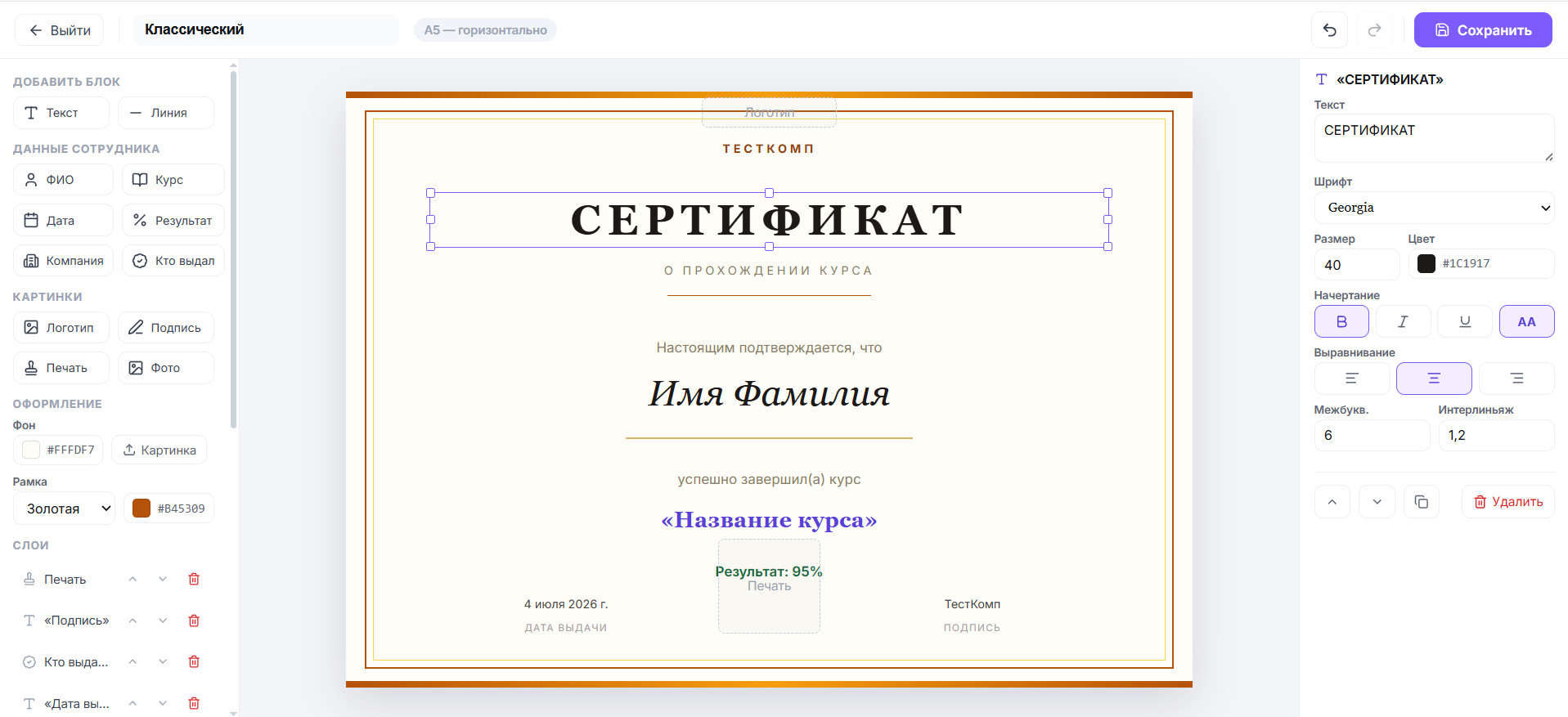Click the Текст field containing СЕРТИФИКАТ
Viewport: 1568px width, 717px height.
point(1434,138)
